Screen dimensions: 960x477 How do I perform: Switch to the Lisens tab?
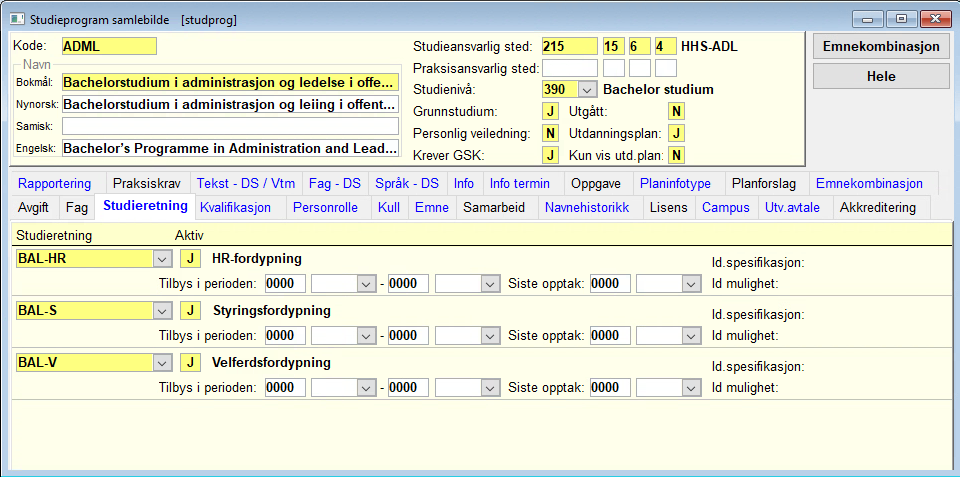(669, 208)
